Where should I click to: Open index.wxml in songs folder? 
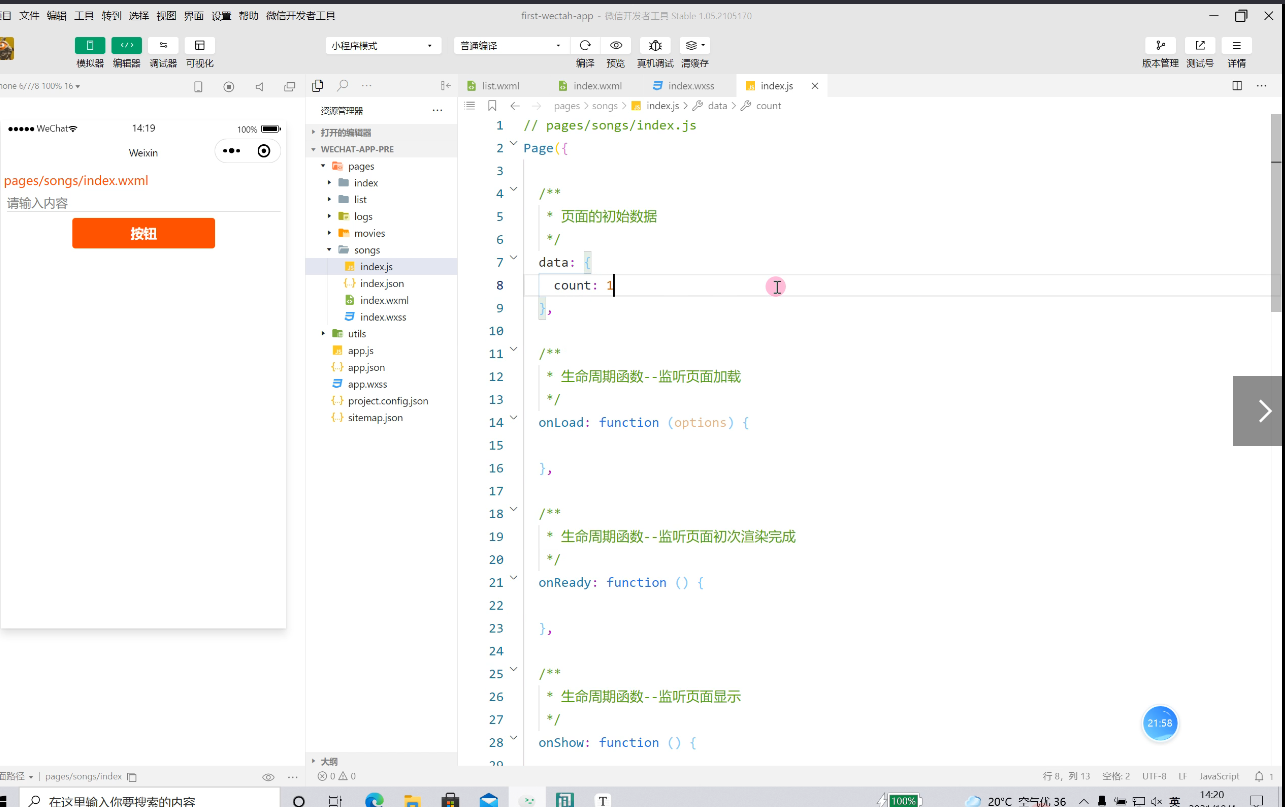click(x=383, y=300)
